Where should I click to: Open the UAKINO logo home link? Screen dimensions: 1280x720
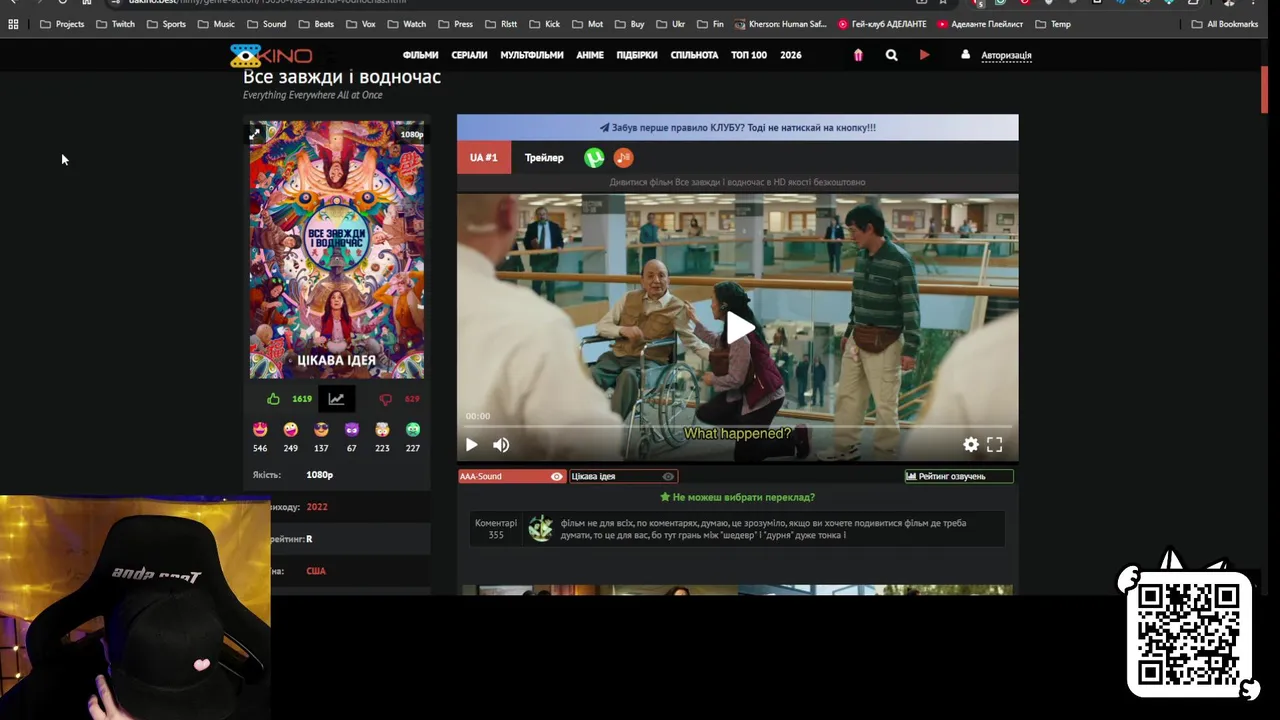271,56
